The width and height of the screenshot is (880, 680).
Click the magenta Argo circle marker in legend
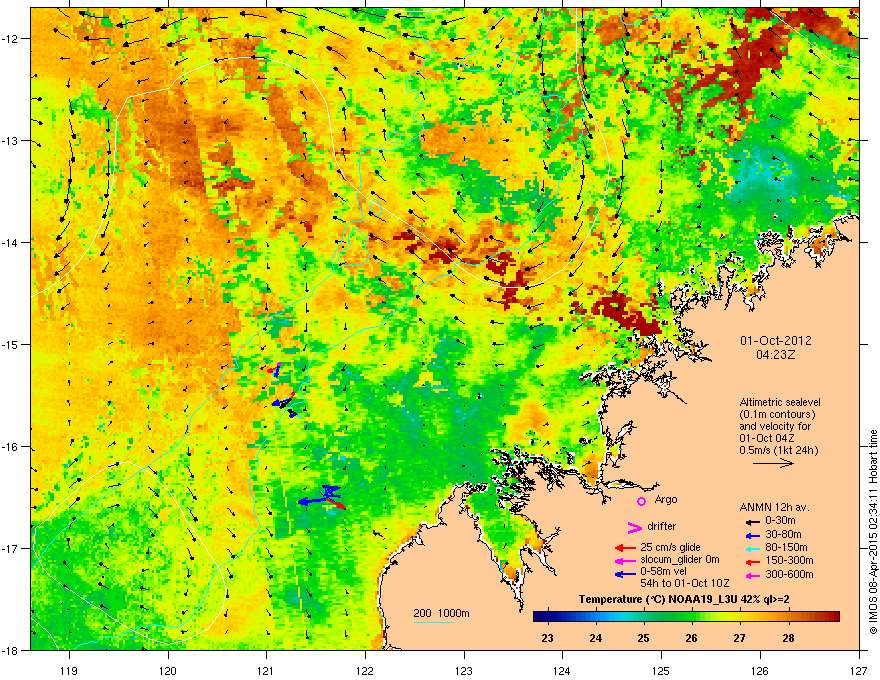pyautogui.click(x=641, y=501)
